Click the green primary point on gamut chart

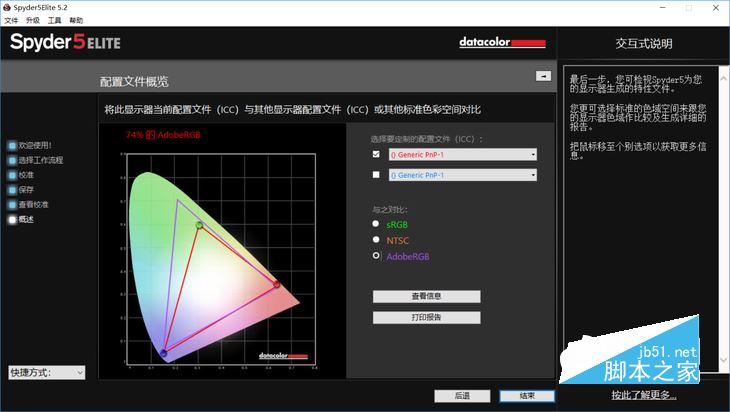click(199, 225)
